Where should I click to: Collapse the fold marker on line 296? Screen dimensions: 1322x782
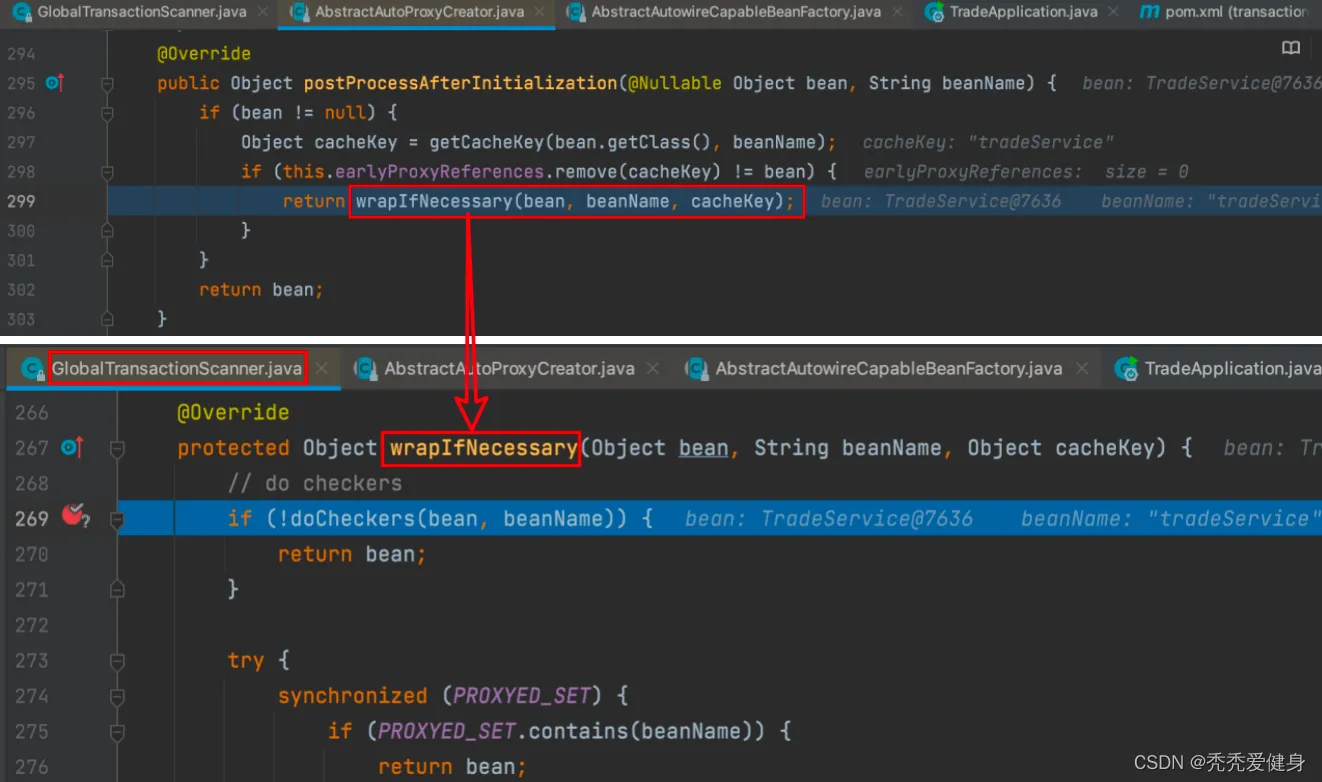point(107,113)
